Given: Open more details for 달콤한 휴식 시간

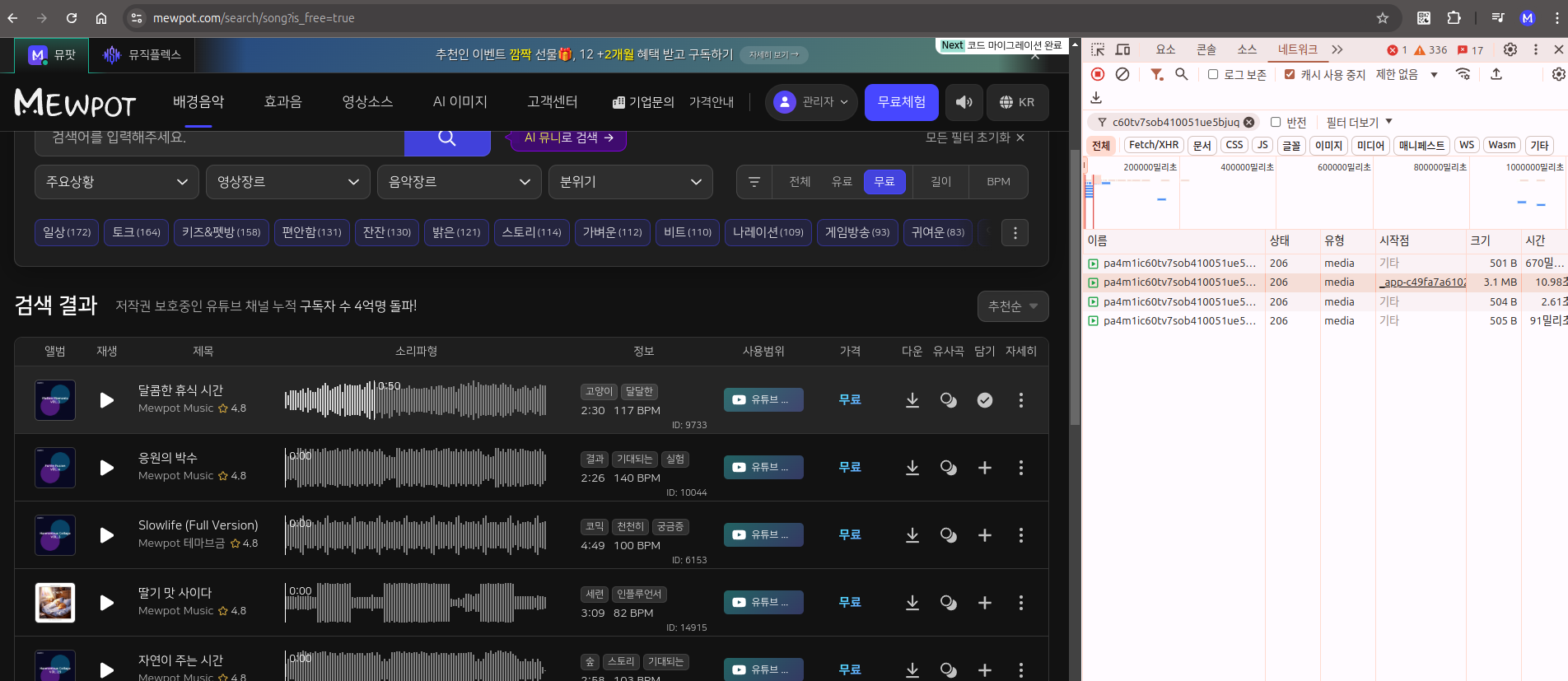Looking at the screenshot, I should click(x=1021, y=400).
